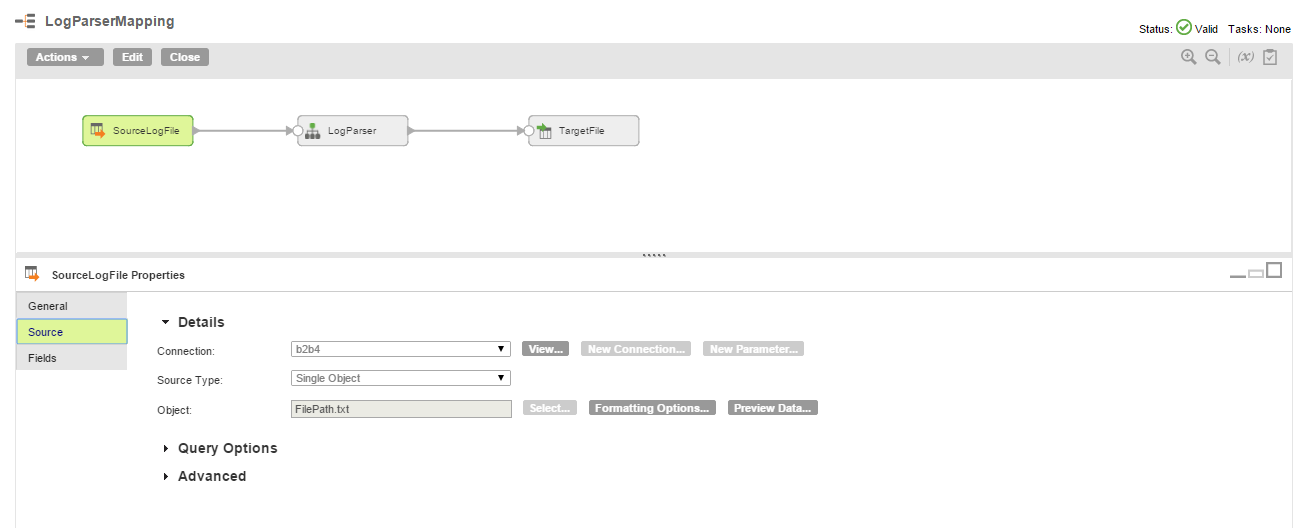1299x528 pixels.
Task: Select the LogParser transformation node
Action: click(353, 130)
